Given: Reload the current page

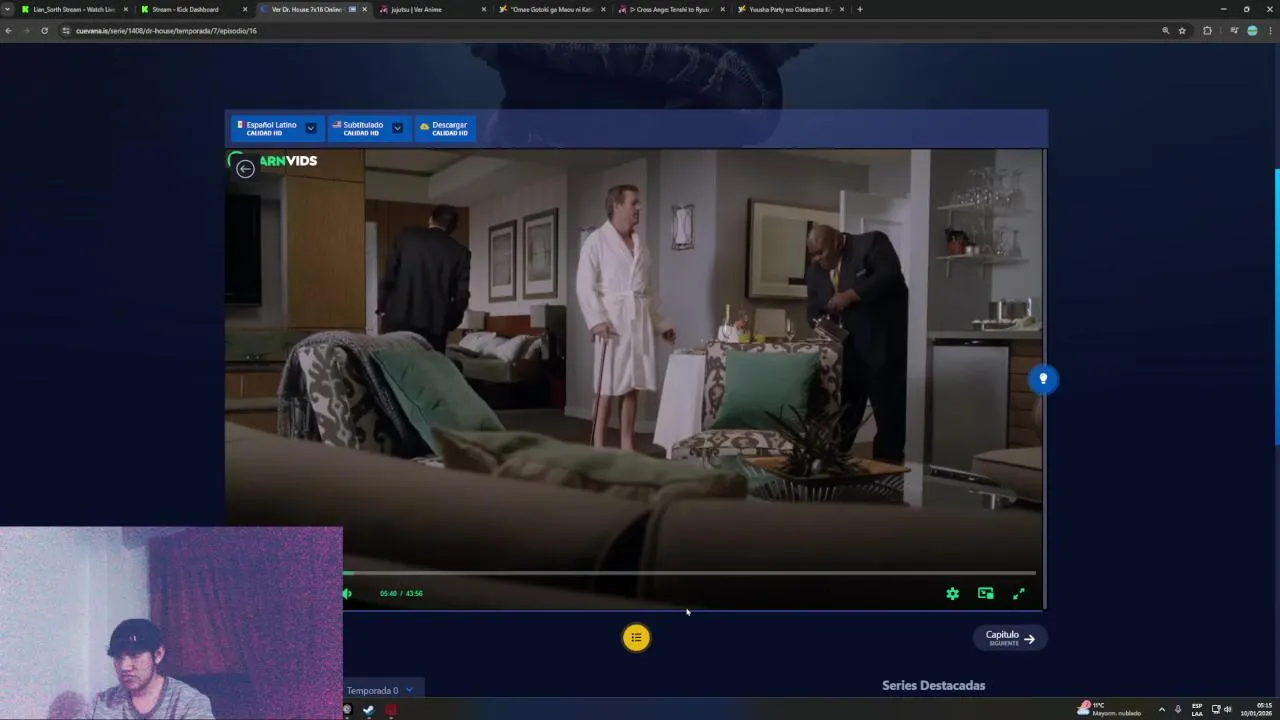Looking at the screenshot, I should coord(44,31).
